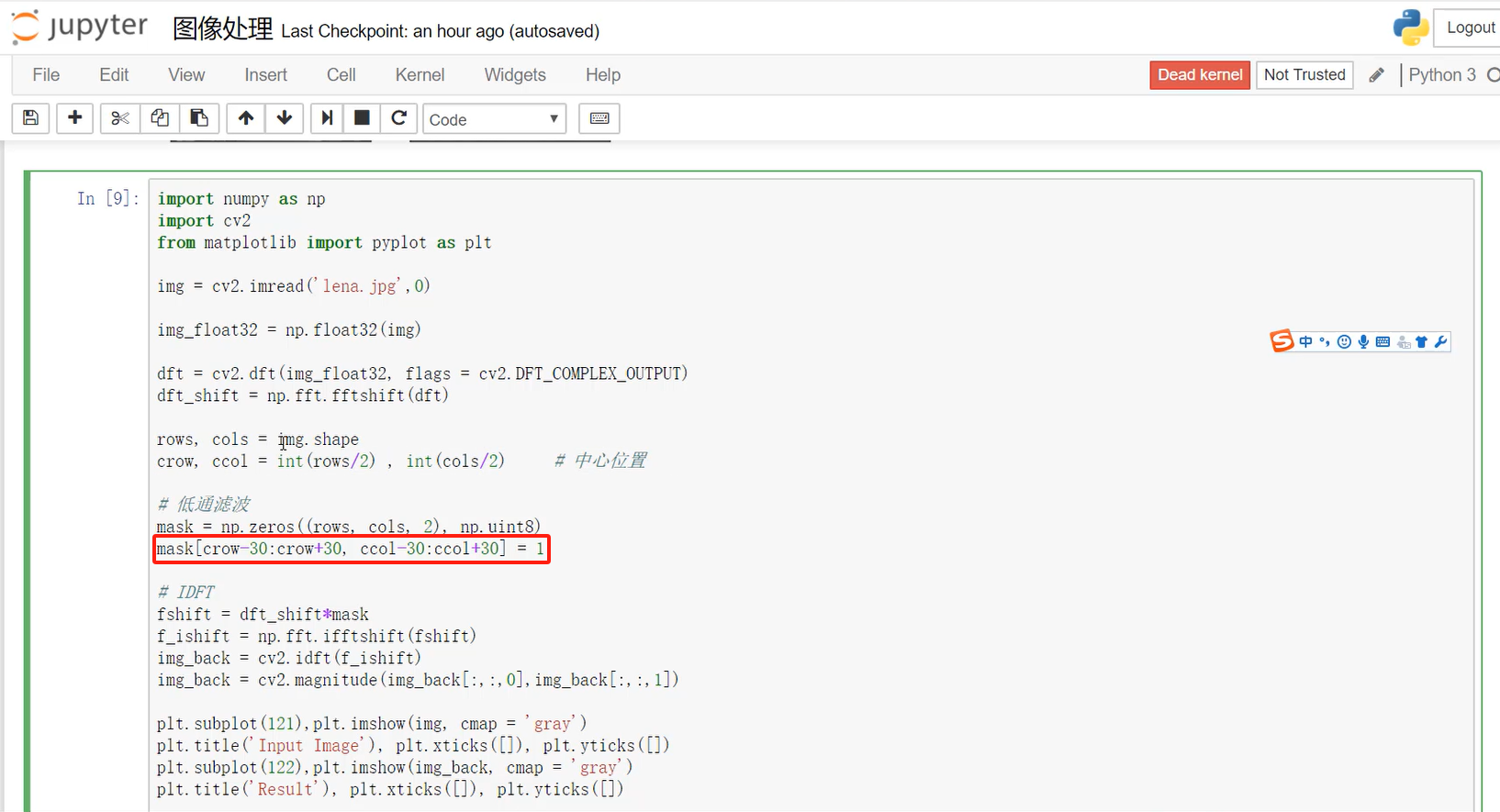The width and height of the screenshot is (1500, 812).
Task: Click the line with cv2.imread lena.jpg
Action: coord(294,286)
